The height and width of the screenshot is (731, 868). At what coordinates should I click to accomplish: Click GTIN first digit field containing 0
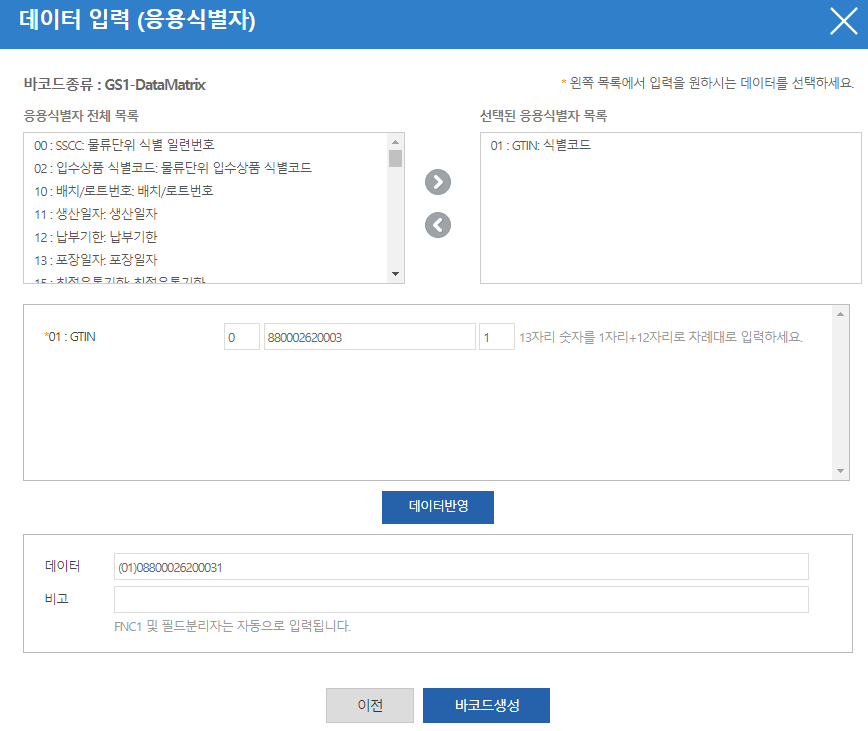click(242, 336)
